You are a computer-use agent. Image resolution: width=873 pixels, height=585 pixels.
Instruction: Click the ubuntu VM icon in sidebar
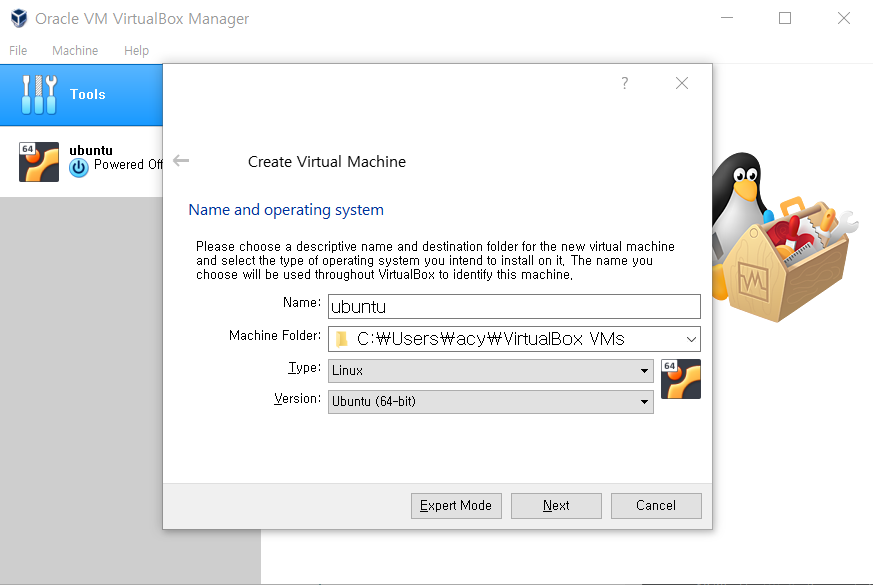tap(38, 160)
